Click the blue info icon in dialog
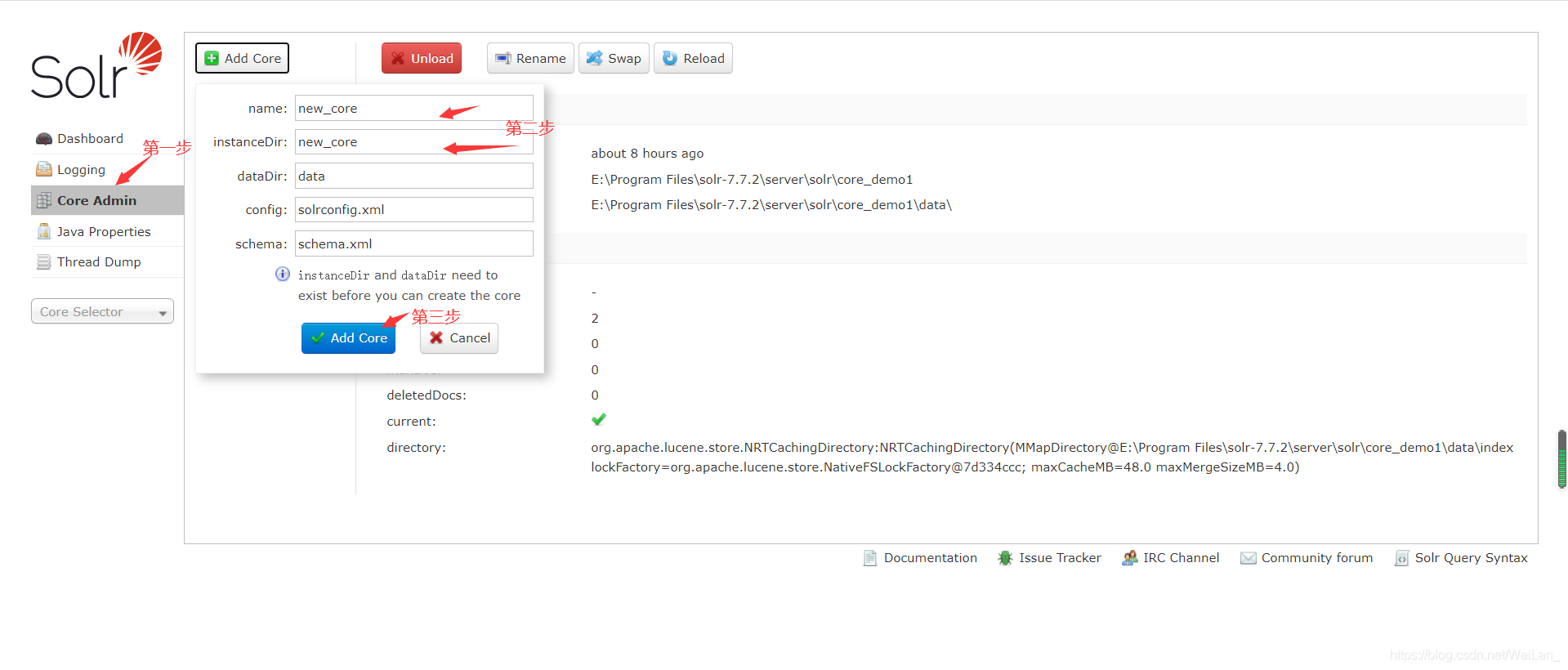Viewport: 1568px width, 670px height. [x=283, y=274]
